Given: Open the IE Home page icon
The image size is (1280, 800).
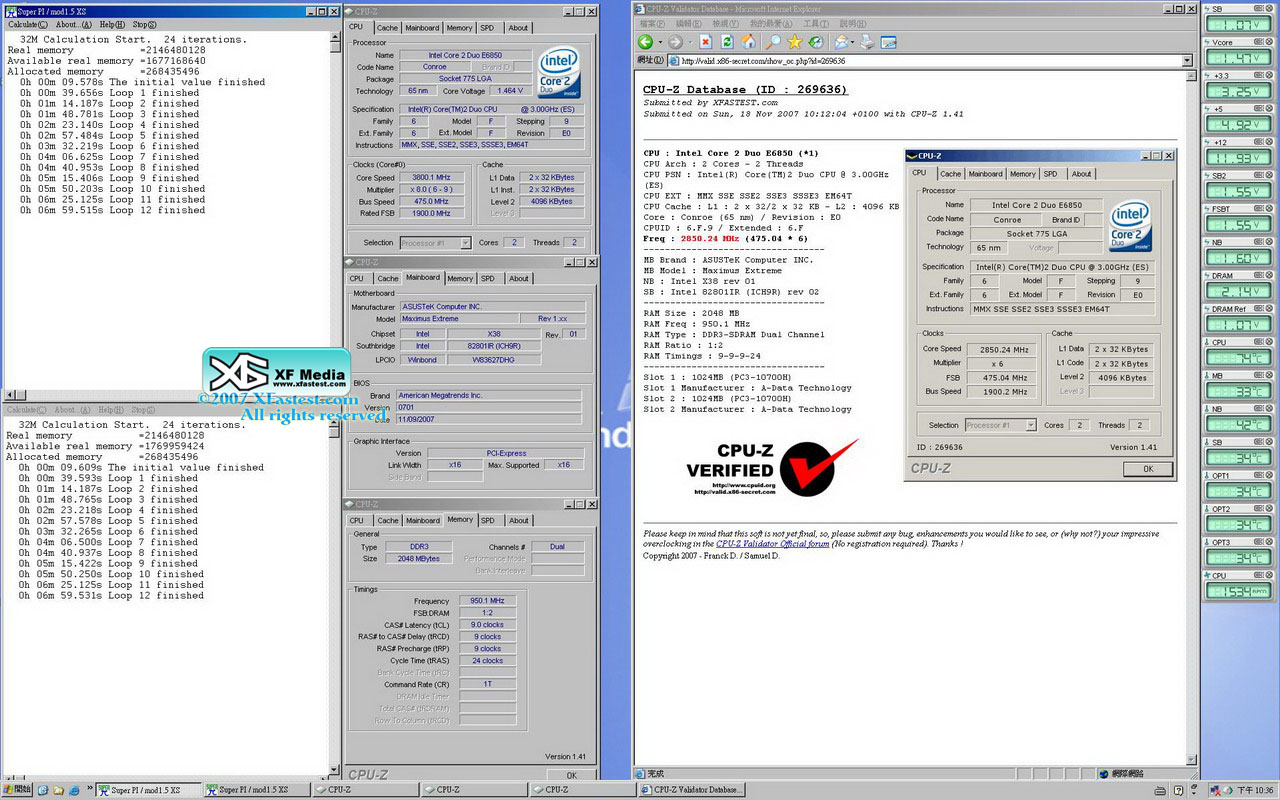Looking at the screenshot, I should pyautogui.click(x=748, y=42).
